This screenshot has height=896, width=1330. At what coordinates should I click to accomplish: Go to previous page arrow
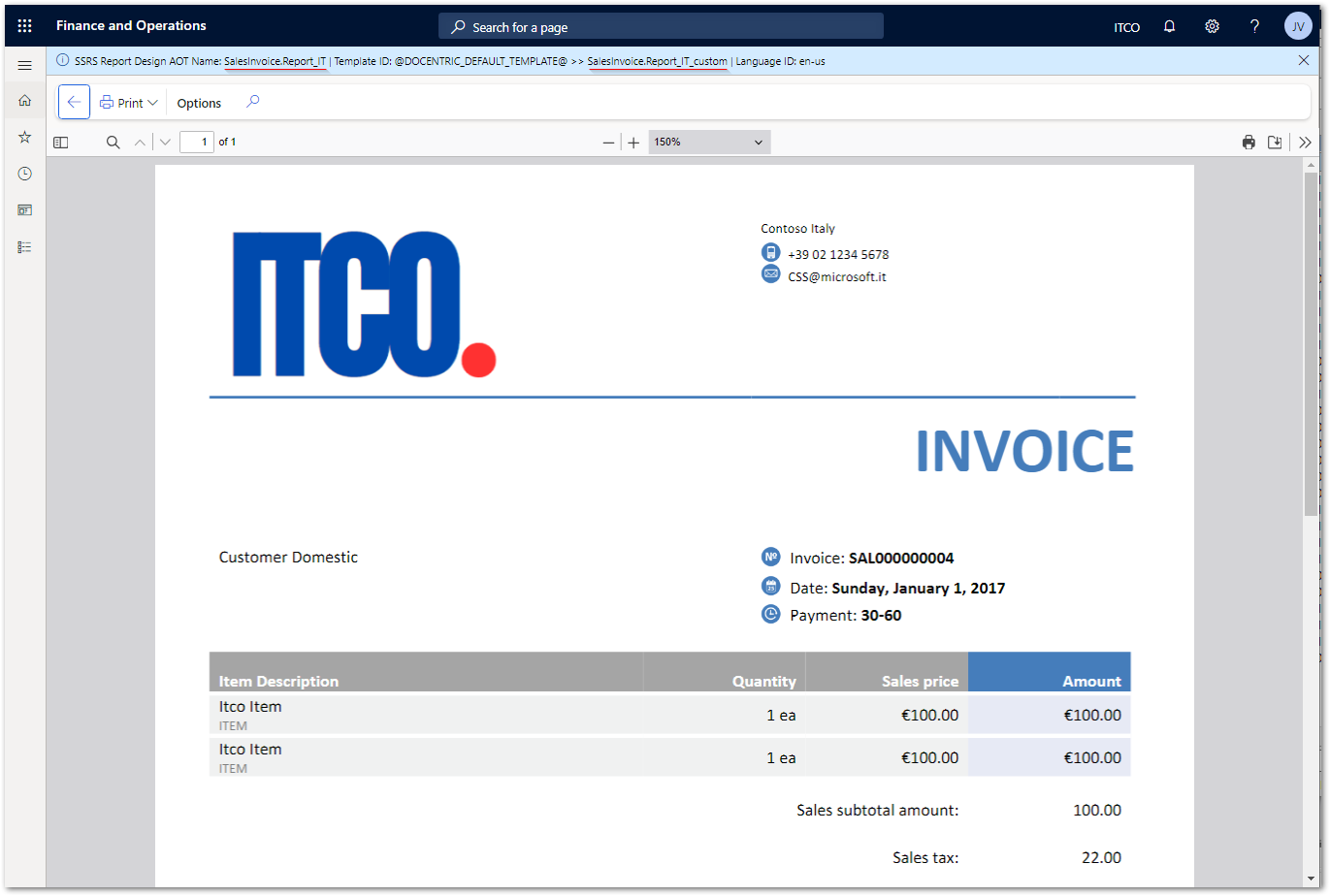[140, 143]
